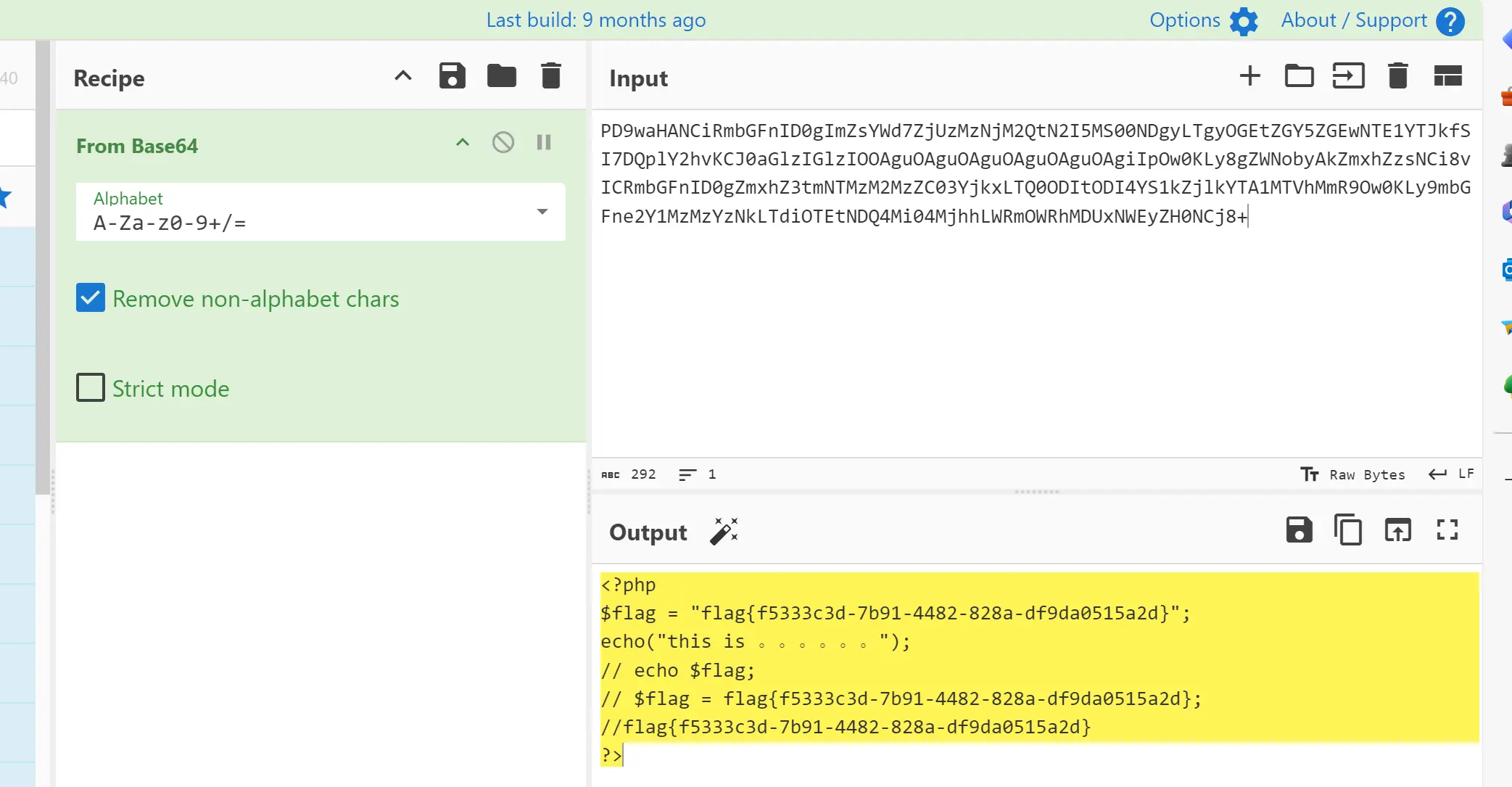Save output to file
The height and width of the screenshot is (787, 1512).
[1299, 530]
